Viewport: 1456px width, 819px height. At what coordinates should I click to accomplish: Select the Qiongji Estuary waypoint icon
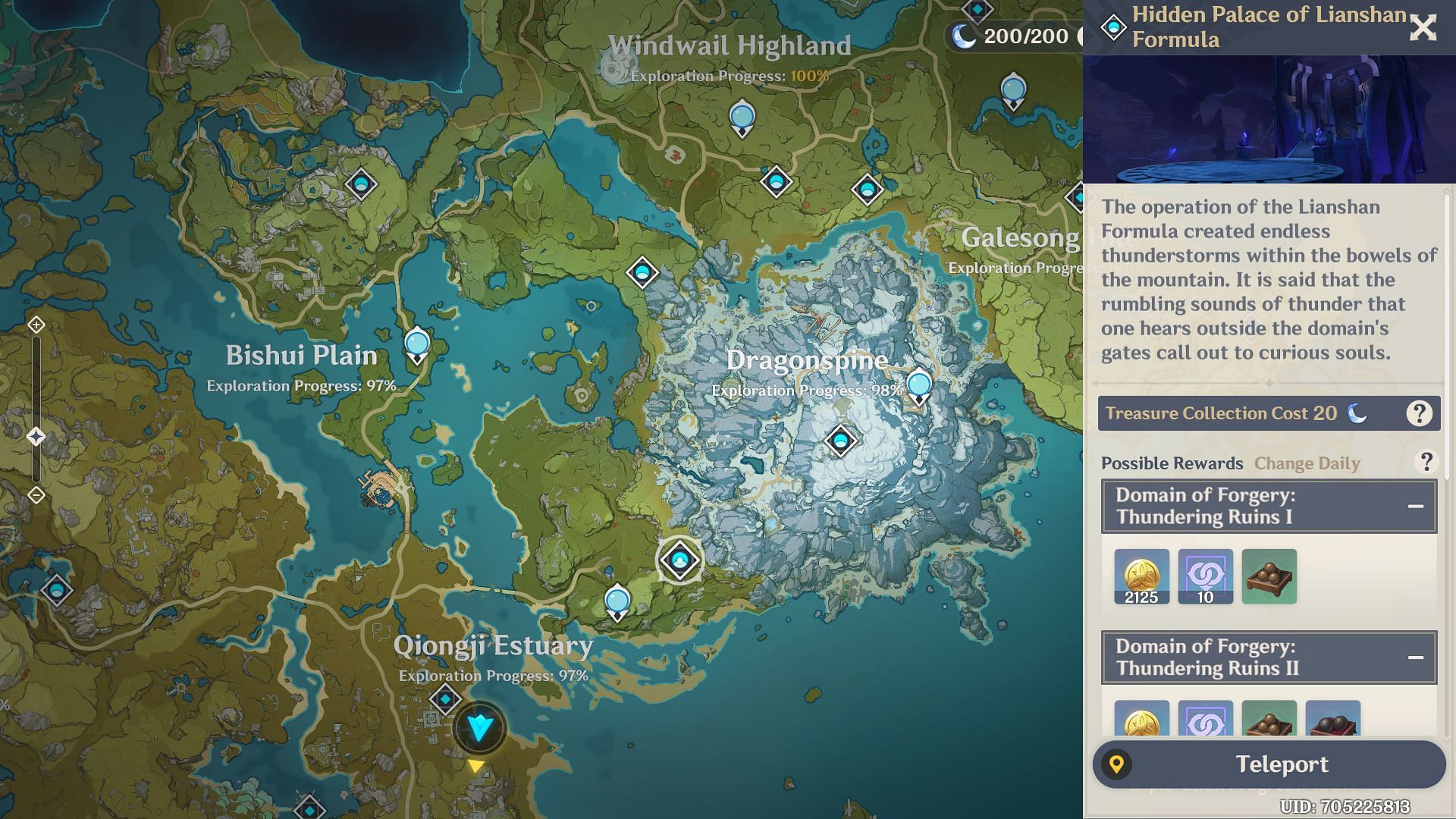441,699
